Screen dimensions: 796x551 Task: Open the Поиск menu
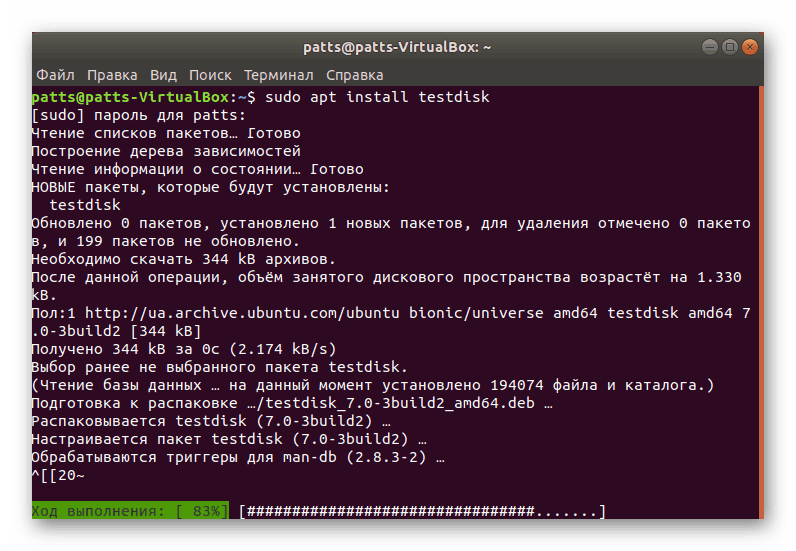coord(210,75)
